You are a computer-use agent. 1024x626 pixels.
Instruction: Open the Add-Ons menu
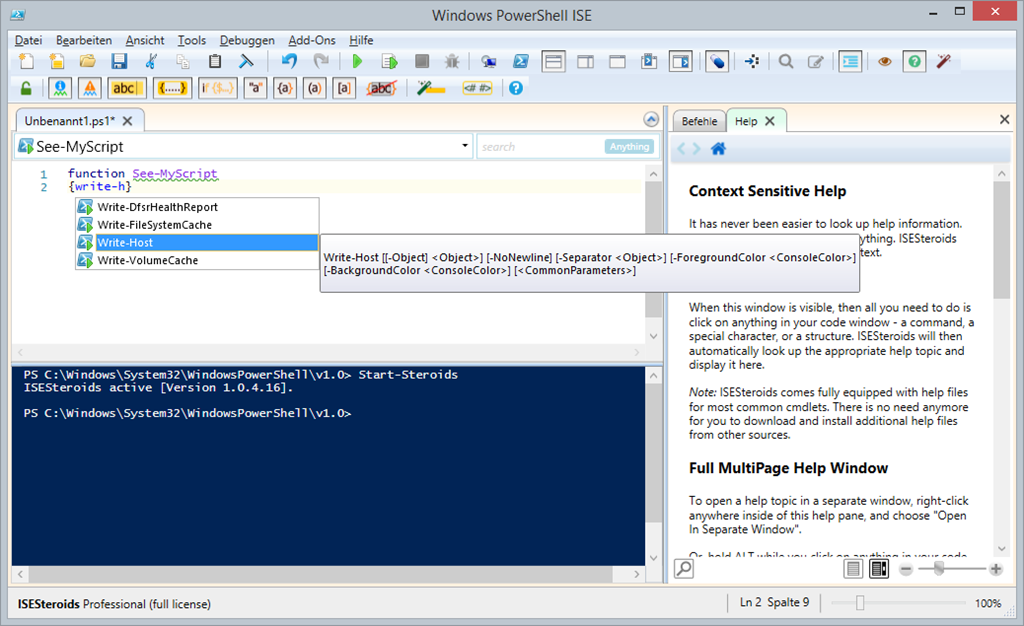pyautogui.click(x=312, y=40)
